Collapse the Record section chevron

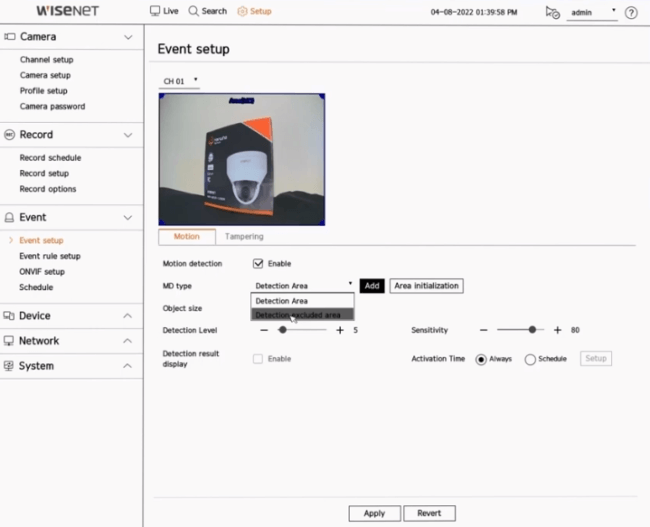[128, 135]
